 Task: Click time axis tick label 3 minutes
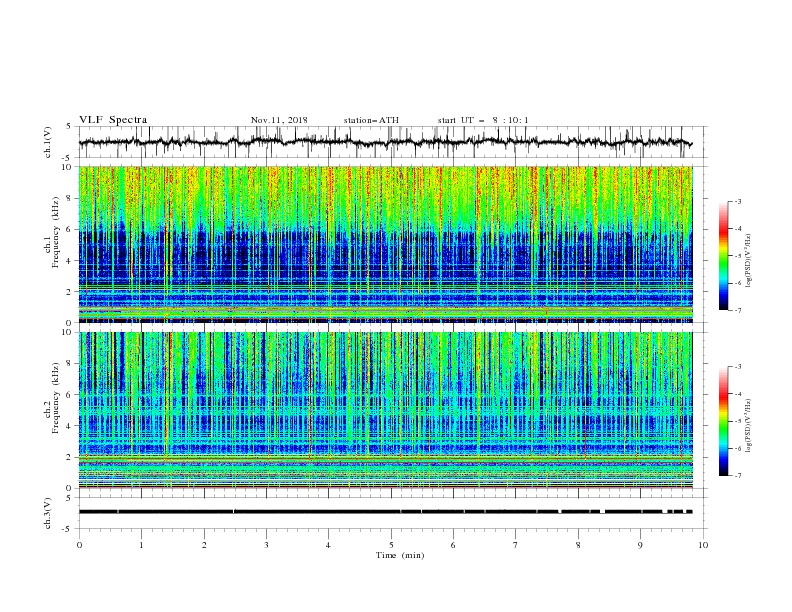pos(266,545)
